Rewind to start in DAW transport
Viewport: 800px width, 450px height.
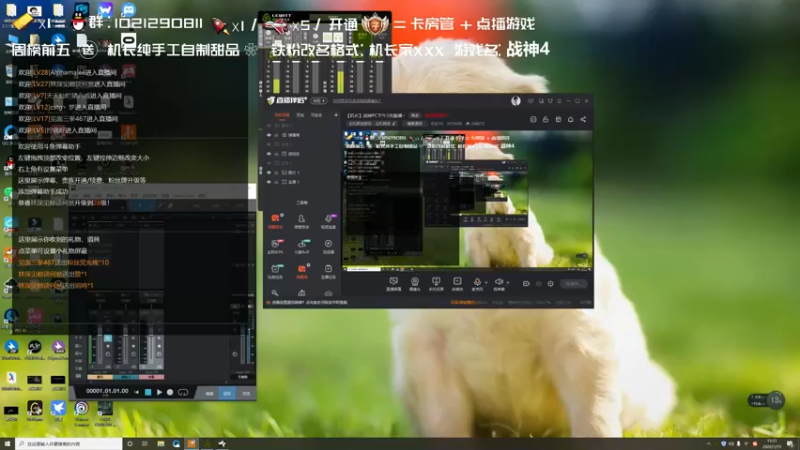pyautogui.click(x=136, y=392)
